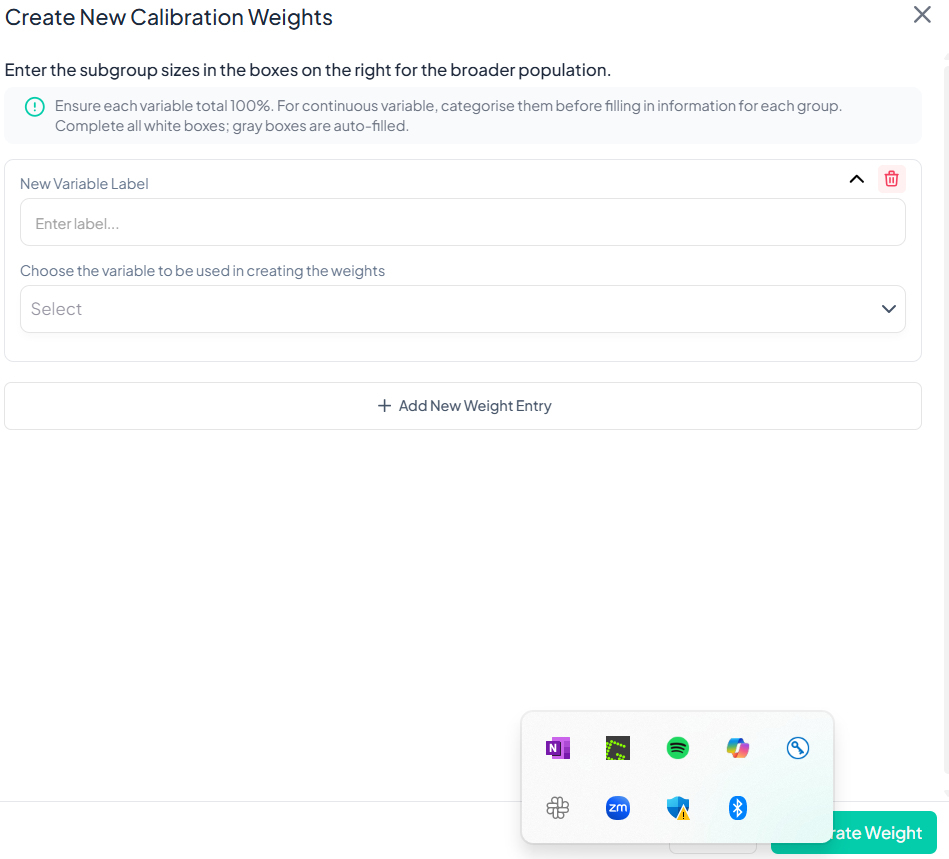Click the Select dropdown chevron arrow
This screenshot has width=949, height=859.
point(889,309)
